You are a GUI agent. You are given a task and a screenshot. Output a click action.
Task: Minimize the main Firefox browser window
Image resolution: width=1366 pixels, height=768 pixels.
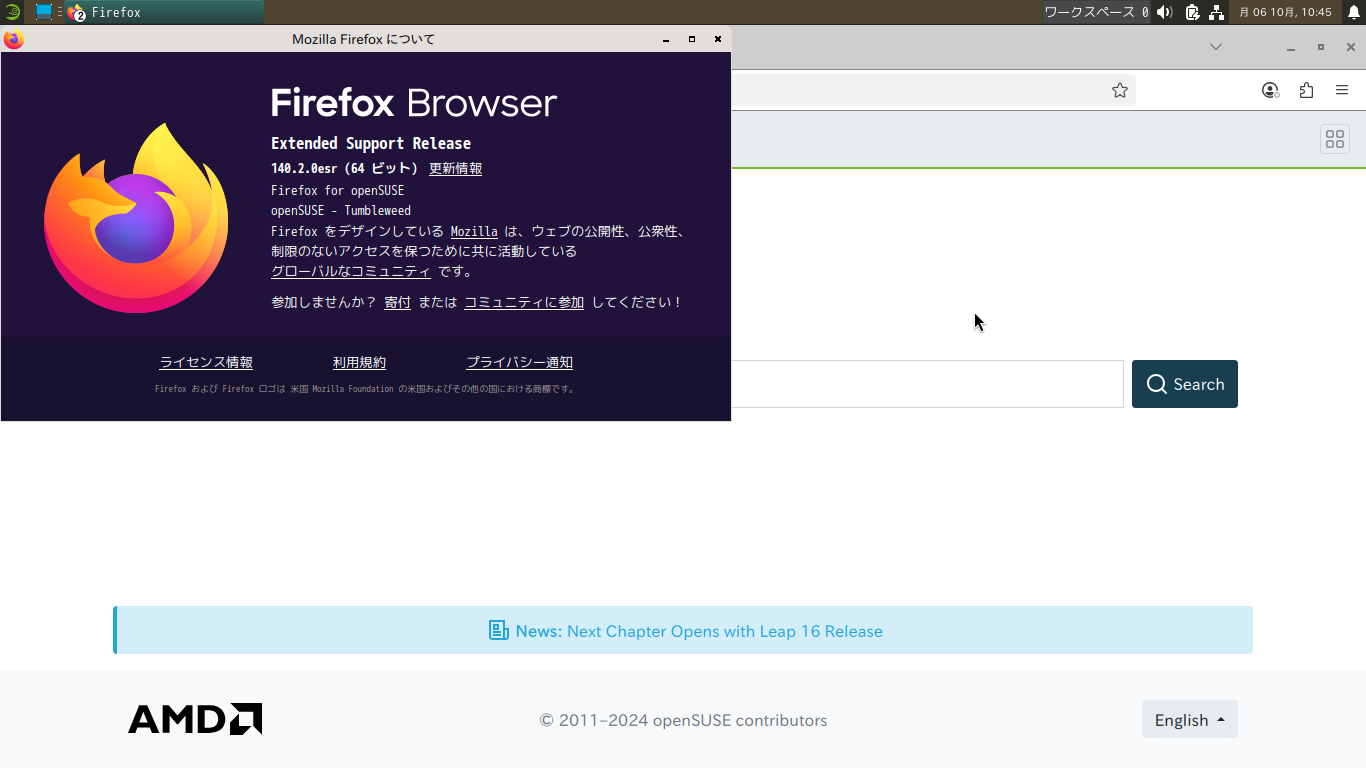point(1291,47)
